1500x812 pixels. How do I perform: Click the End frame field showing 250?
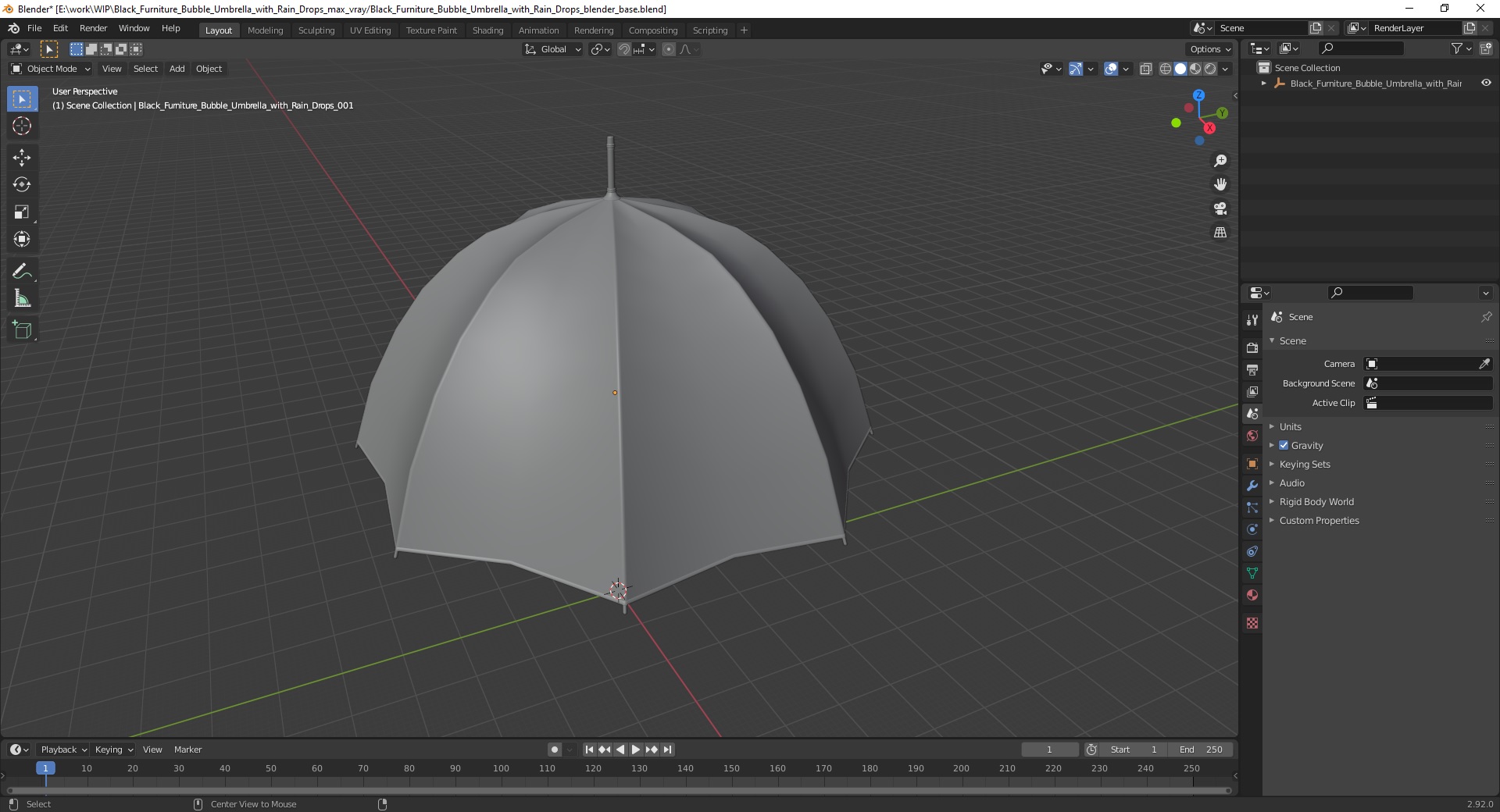pos(1202,750)
